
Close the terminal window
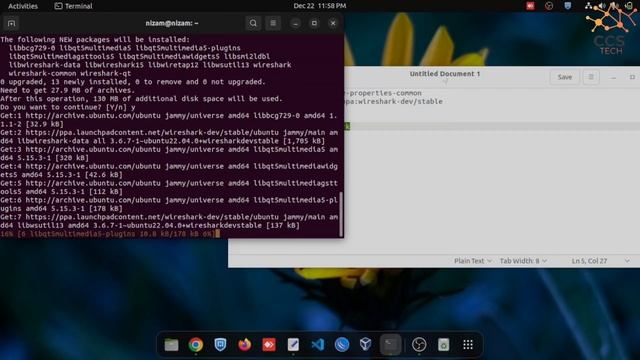coord(333,23)
